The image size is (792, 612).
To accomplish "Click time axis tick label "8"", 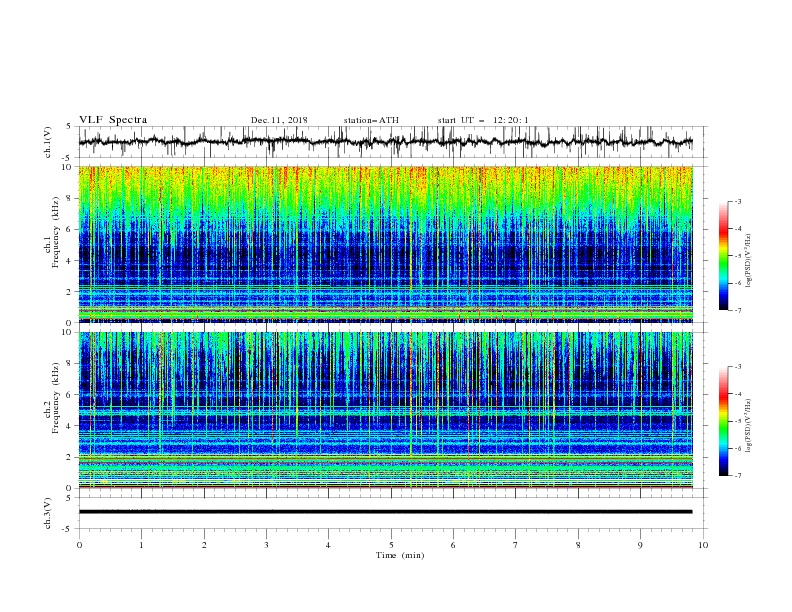I will click(578, 545).
